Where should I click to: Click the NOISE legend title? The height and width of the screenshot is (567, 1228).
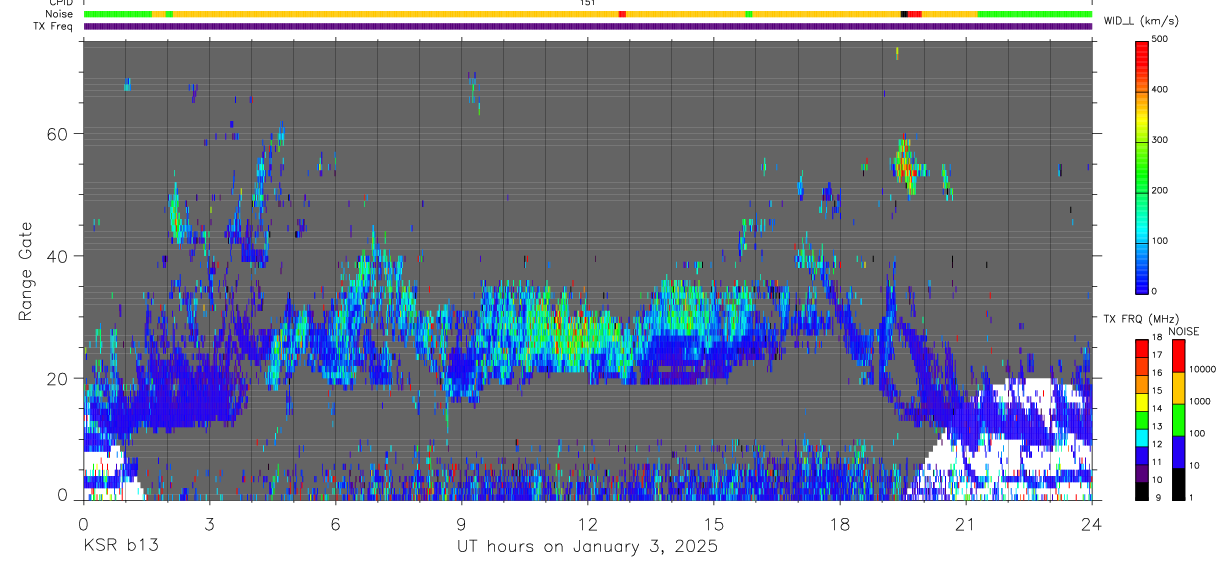[x=1183, y=331]
